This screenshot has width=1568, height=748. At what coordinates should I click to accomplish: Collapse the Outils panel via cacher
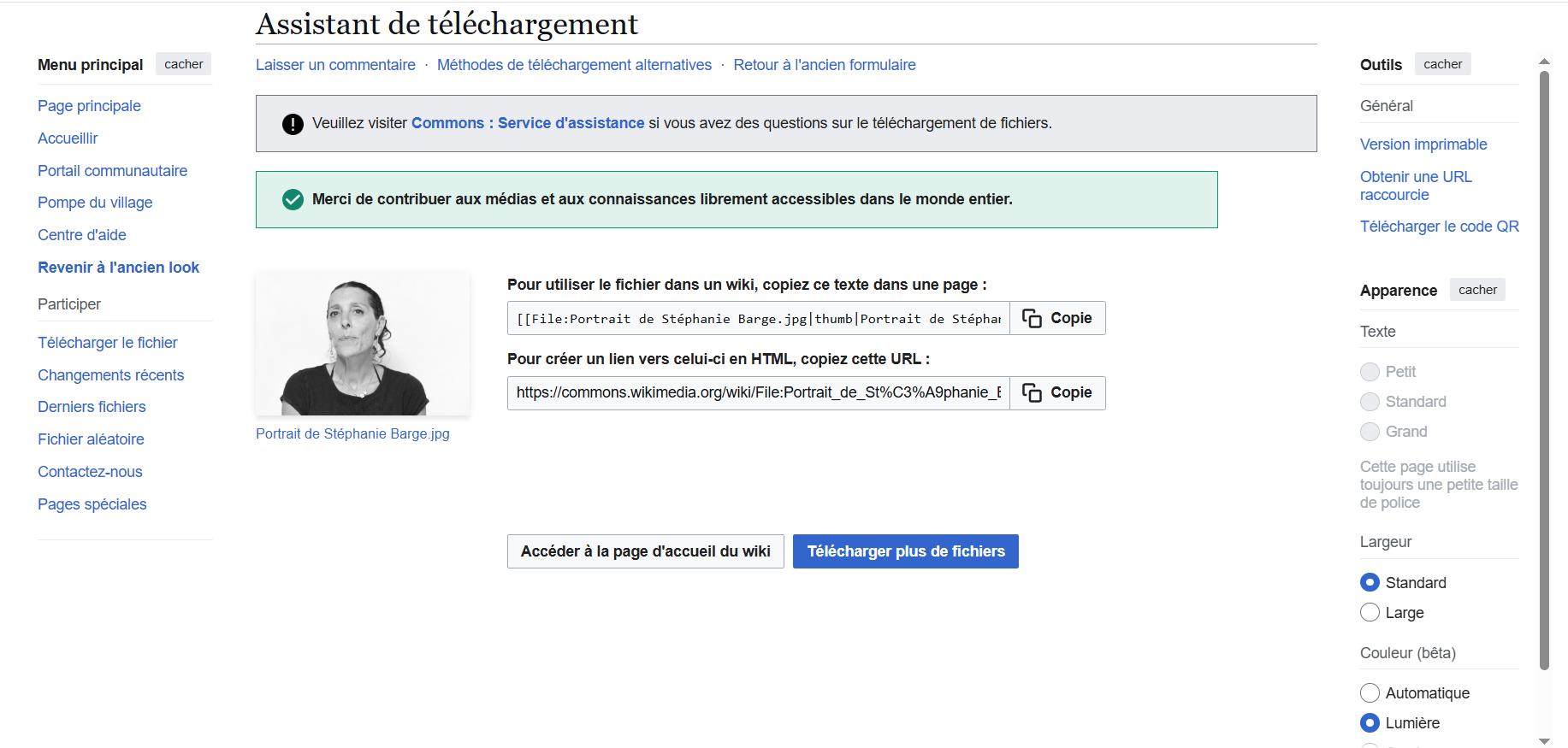[x=1442, y=63]
